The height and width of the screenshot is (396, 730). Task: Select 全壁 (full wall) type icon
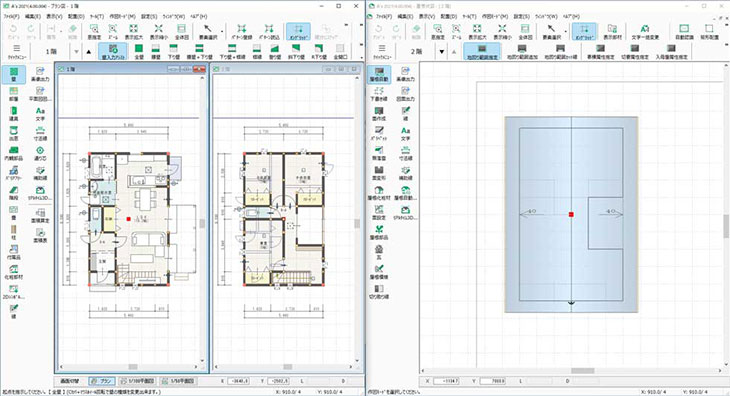(139, 51)
